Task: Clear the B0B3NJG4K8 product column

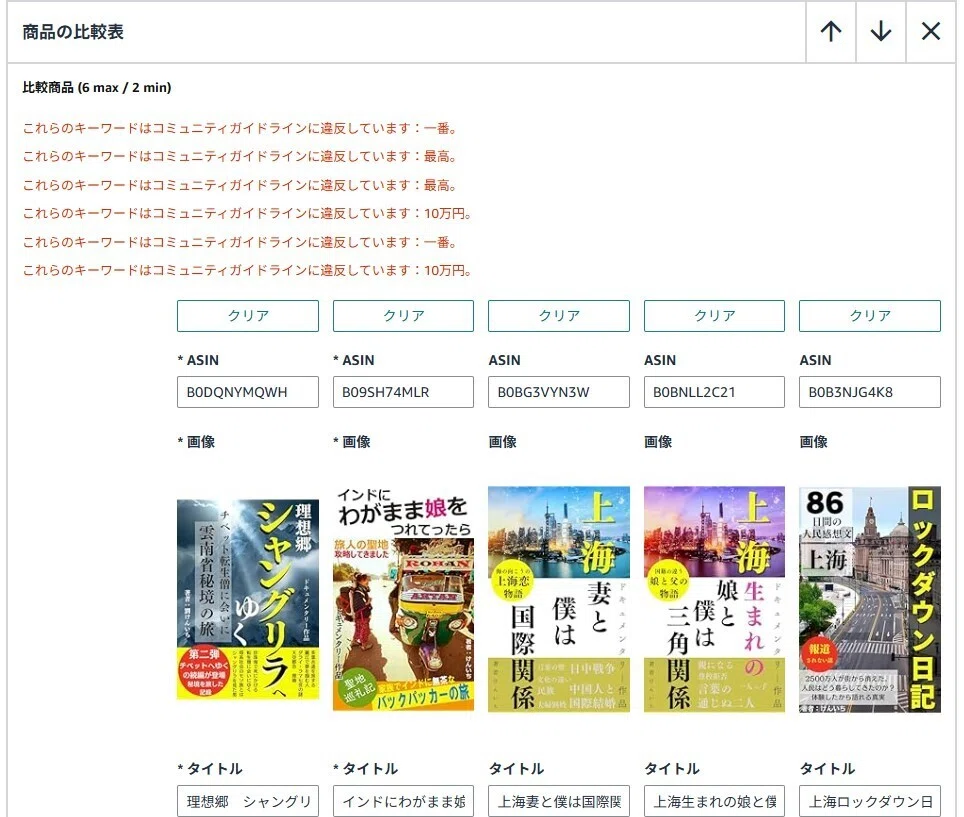Action: click(870, 316)
